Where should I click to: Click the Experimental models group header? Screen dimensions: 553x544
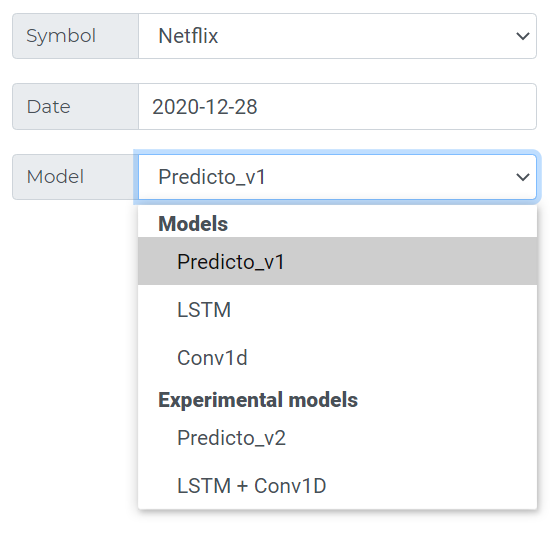point(258,400)
